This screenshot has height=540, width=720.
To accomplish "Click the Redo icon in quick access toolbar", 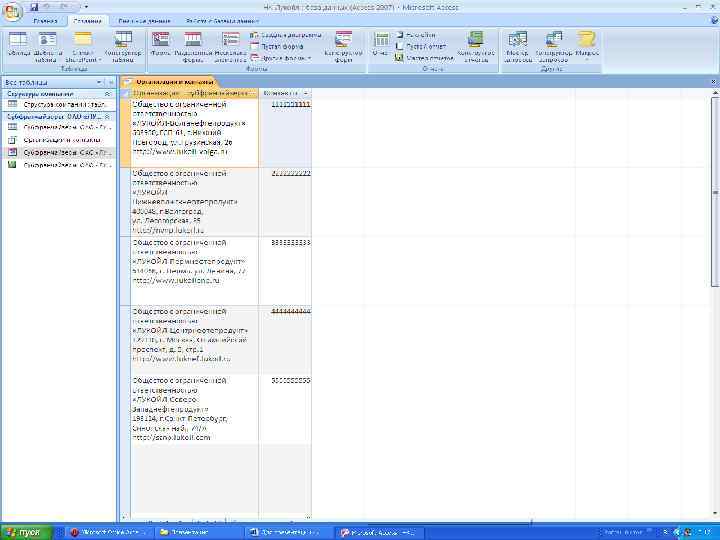I will tap(64, 7).
